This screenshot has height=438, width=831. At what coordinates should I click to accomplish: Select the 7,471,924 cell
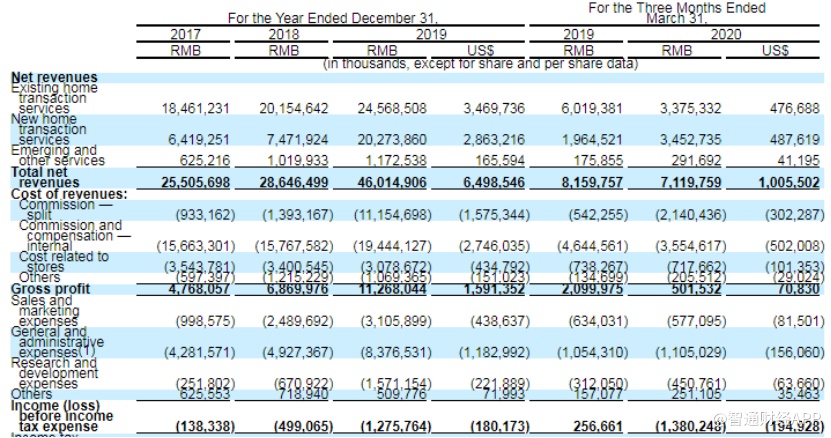pos(297,140)
